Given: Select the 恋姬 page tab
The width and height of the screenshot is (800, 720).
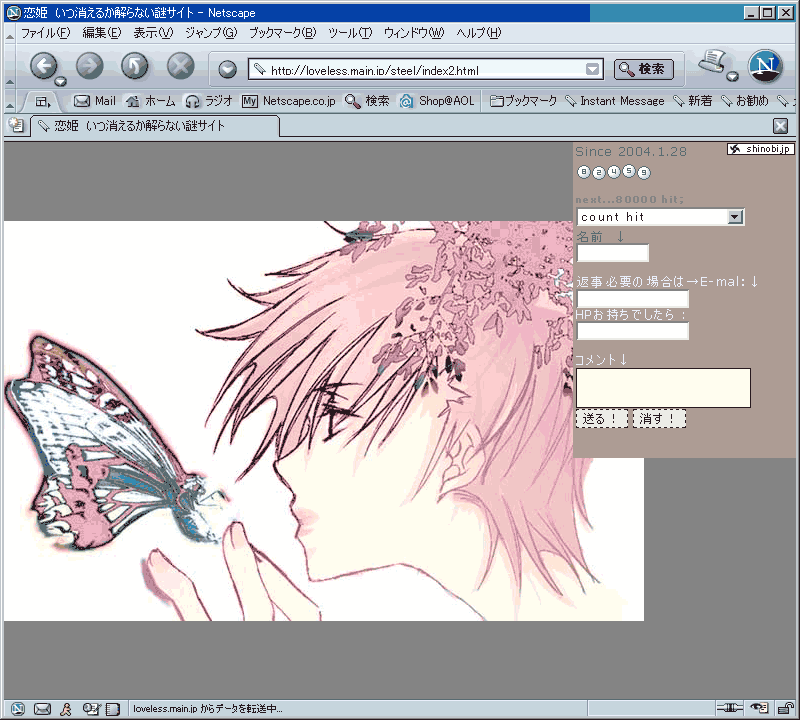Looking at the screenshot, I should pos(155,126).
